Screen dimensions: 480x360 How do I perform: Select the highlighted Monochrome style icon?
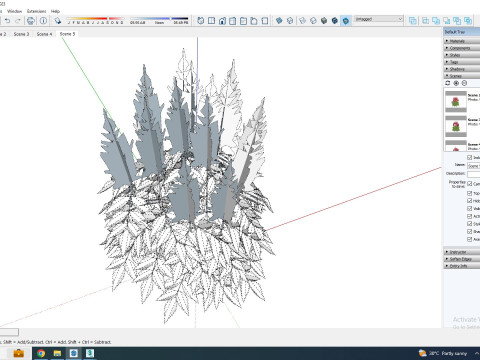pyautogui.click(x=346, y=21)
